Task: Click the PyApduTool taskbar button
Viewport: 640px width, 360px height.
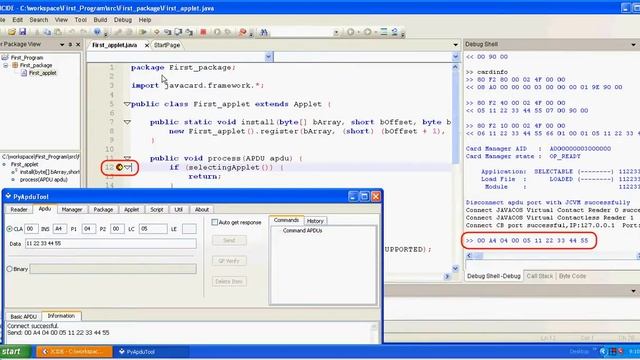Action: [x=152, y=351]
